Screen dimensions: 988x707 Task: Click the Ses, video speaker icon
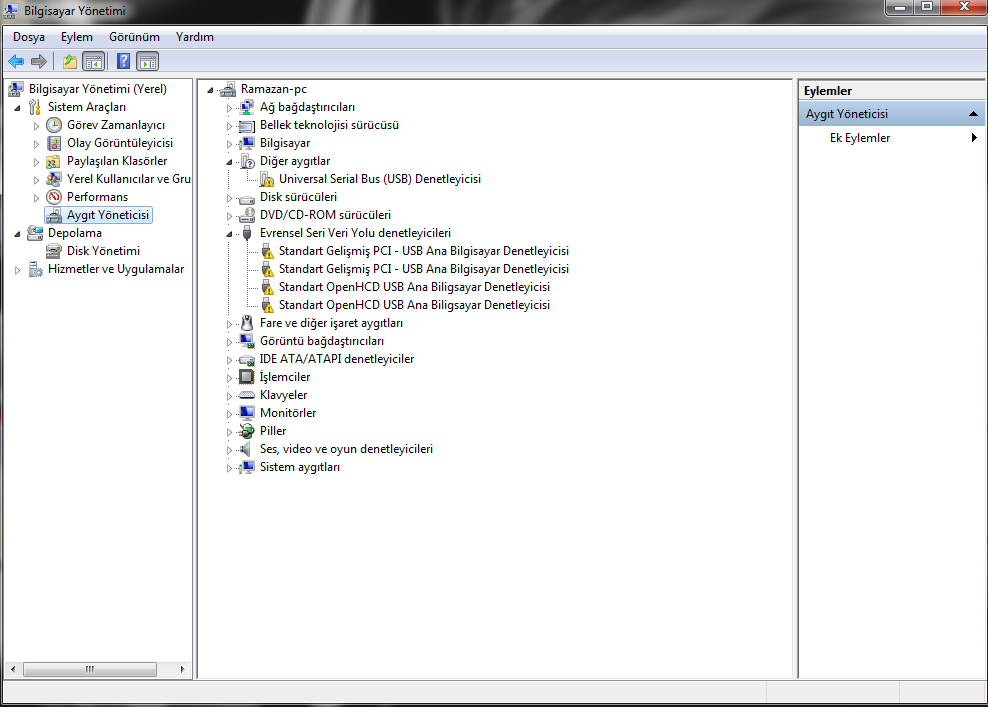246,449
